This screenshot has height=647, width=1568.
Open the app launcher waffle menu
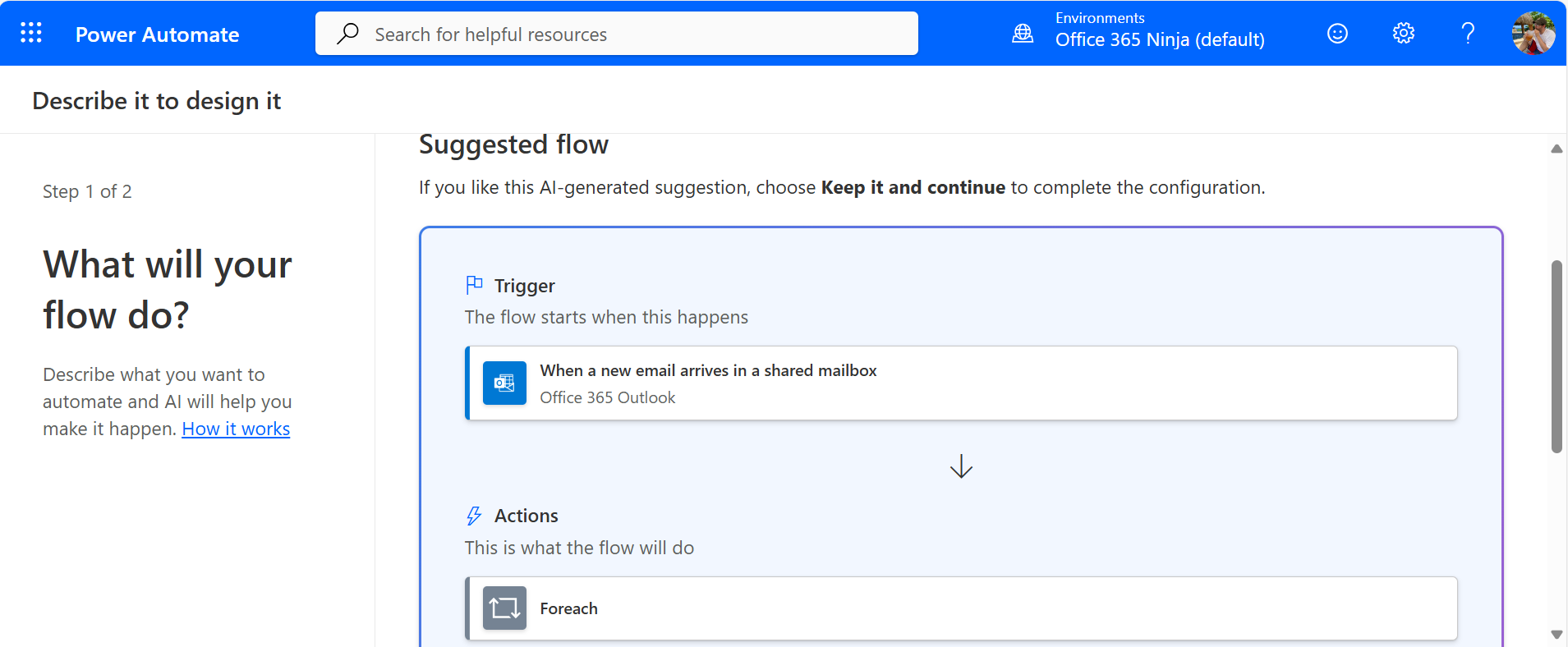click(x=30, y=33)
